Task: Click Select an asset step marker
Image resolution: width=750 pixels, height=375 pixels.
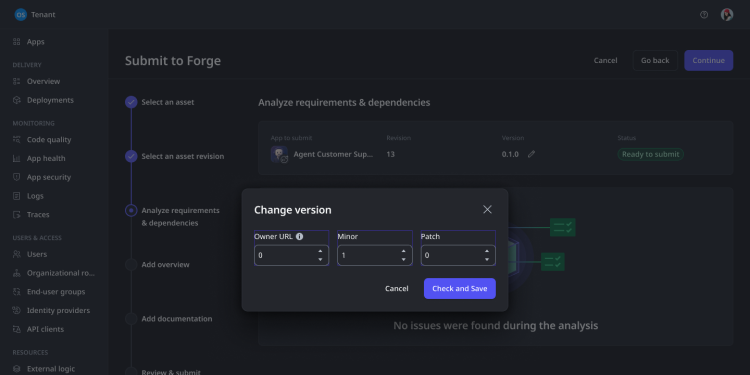Action: coord(131,102)
